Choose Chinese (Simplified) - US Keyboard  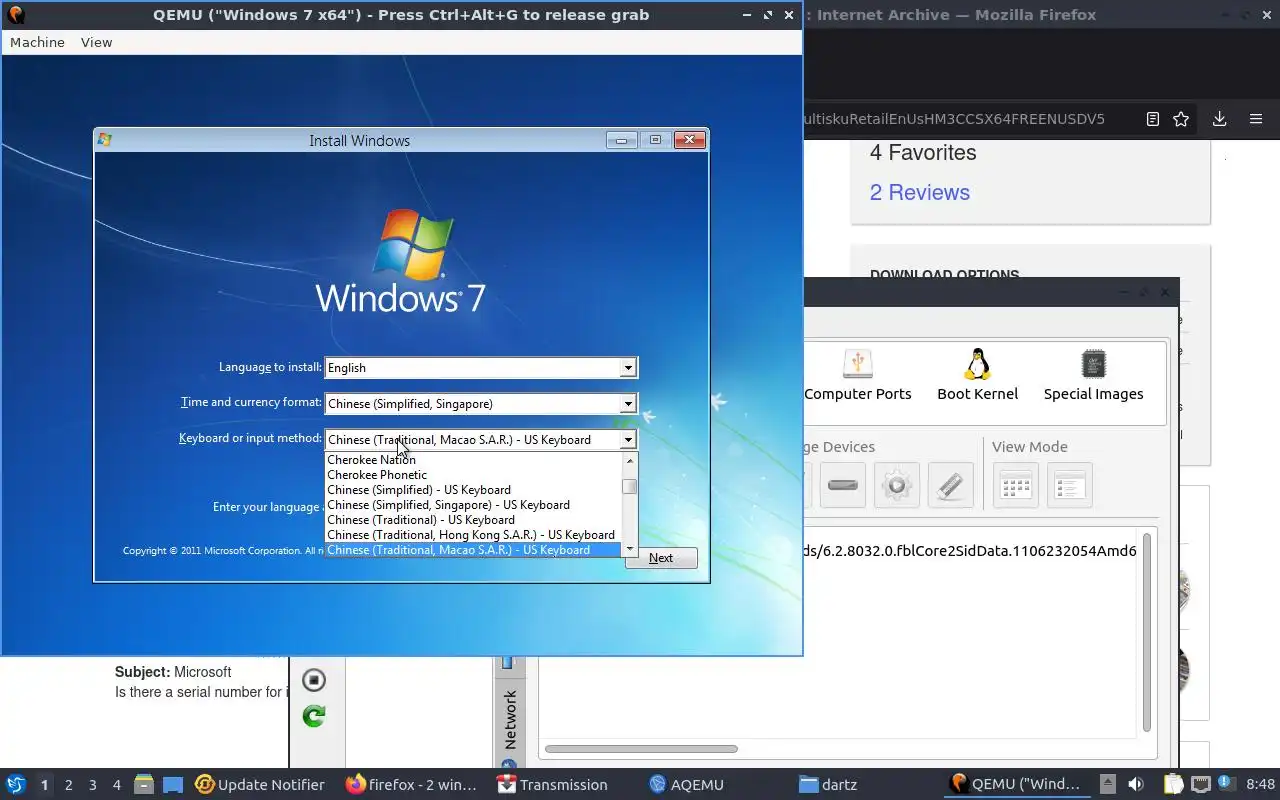point(474,490)
